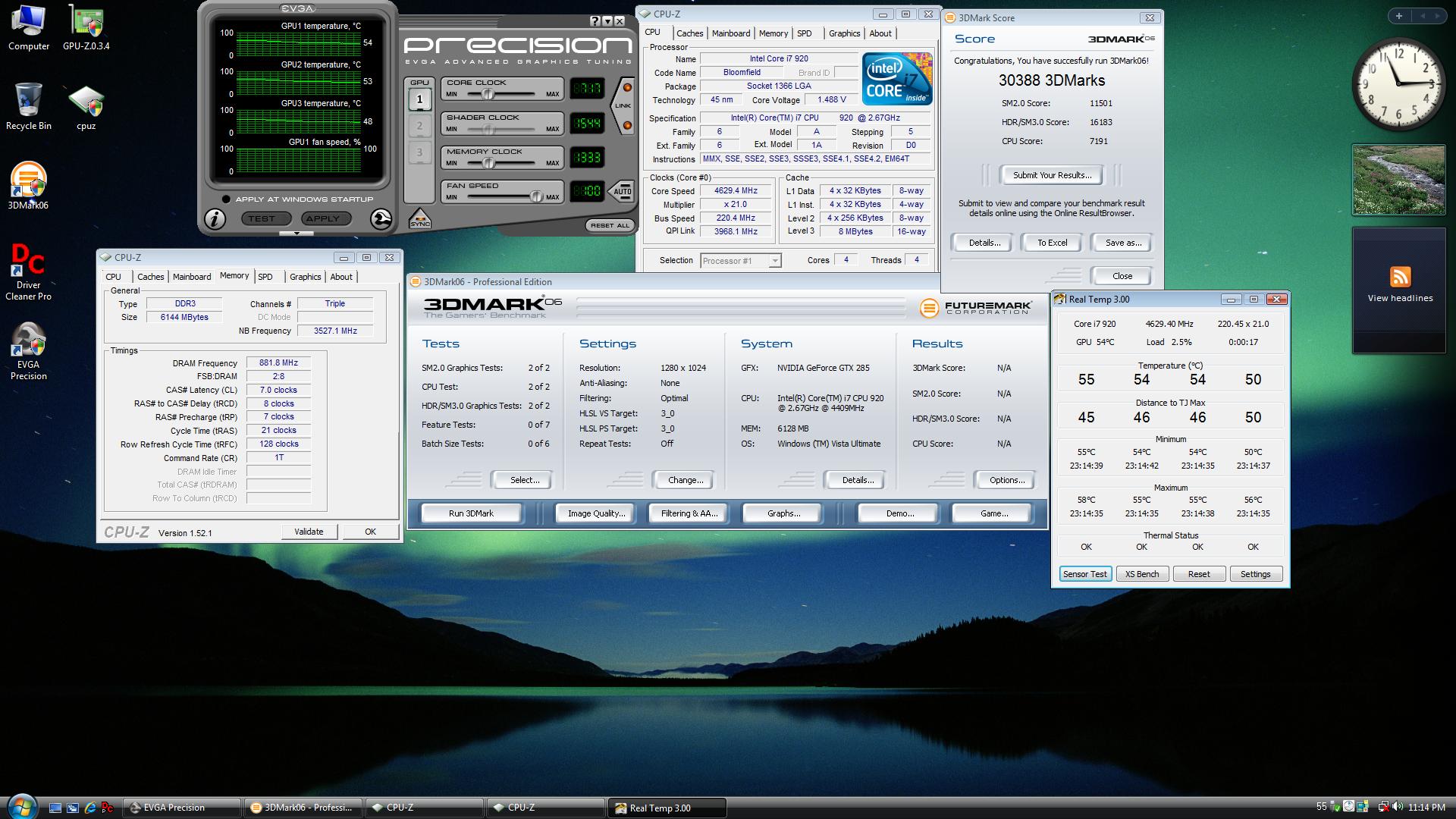This screenshot has width=1456, height=819.
Task: Export score with To Excel button
Action: pyautogui.click(x=1052, y=243)
